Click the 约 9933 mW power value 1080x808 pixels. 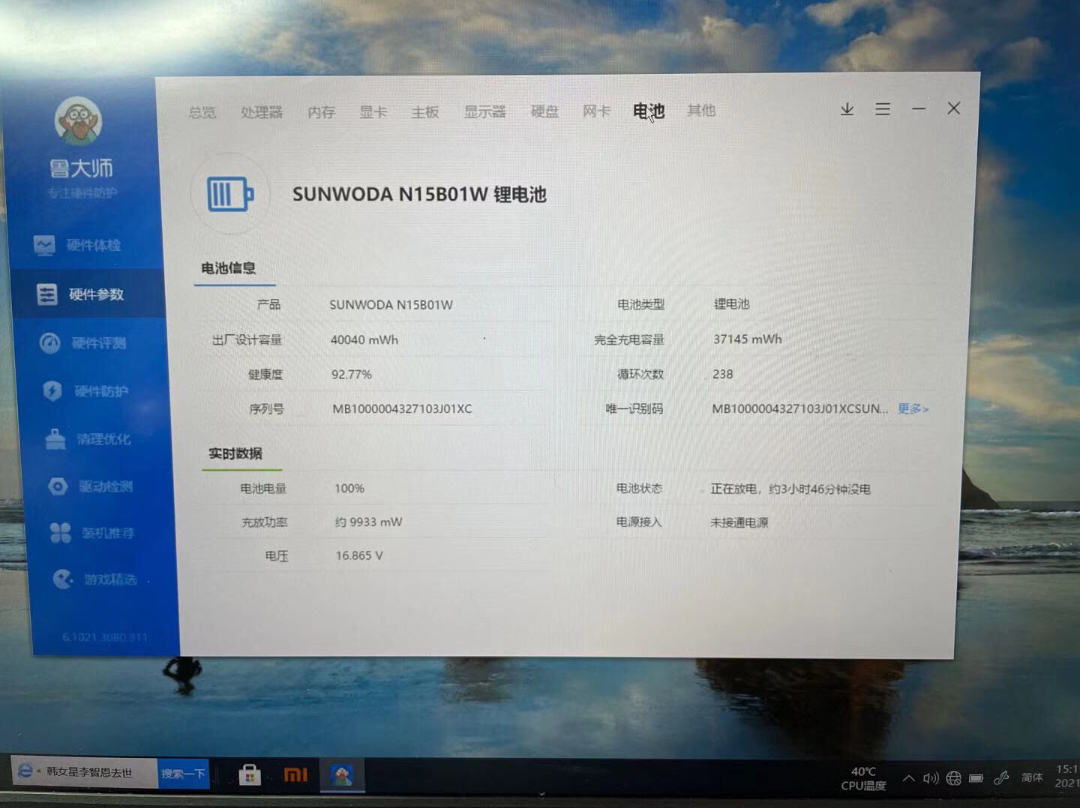click(x=368, y=522)
